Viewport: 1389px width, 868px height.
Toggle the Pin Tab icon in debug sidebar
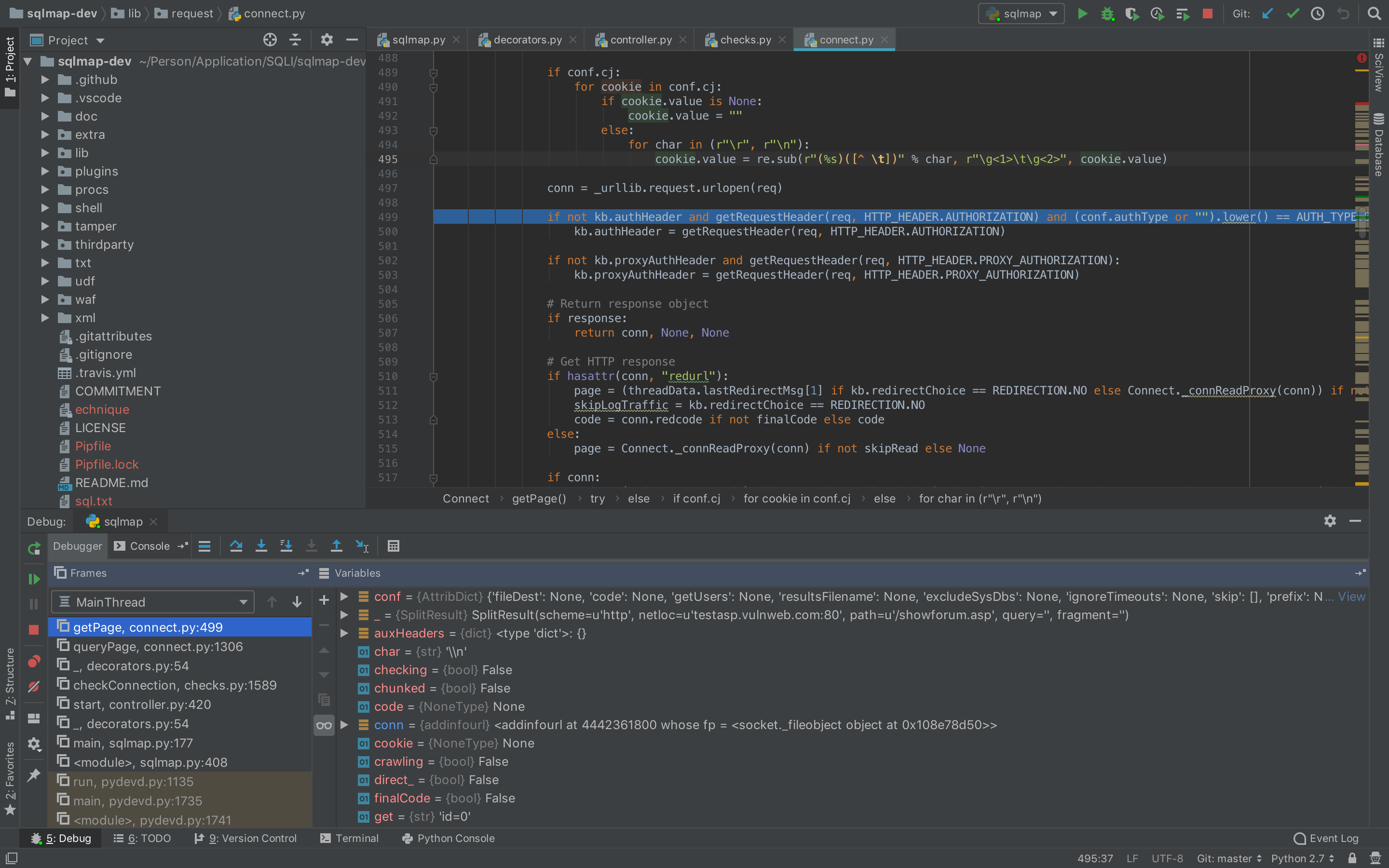(x=34, y=774)
